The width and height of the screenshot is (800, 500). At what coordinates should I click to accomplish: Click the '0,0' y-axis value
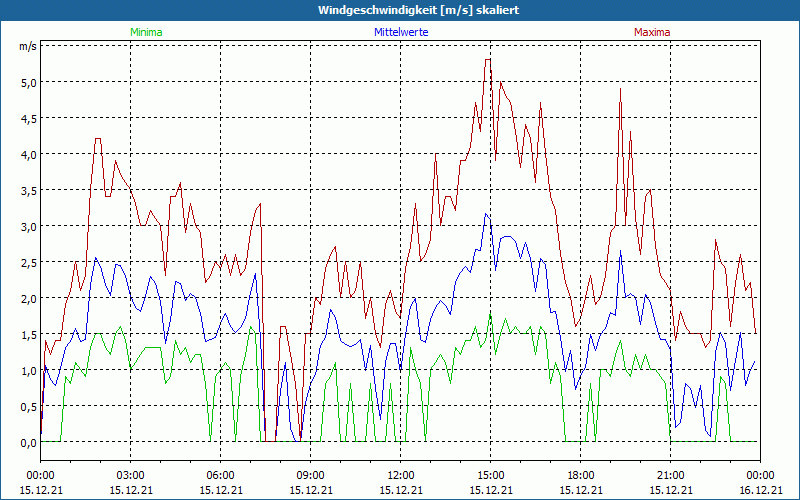coord(29,443)
